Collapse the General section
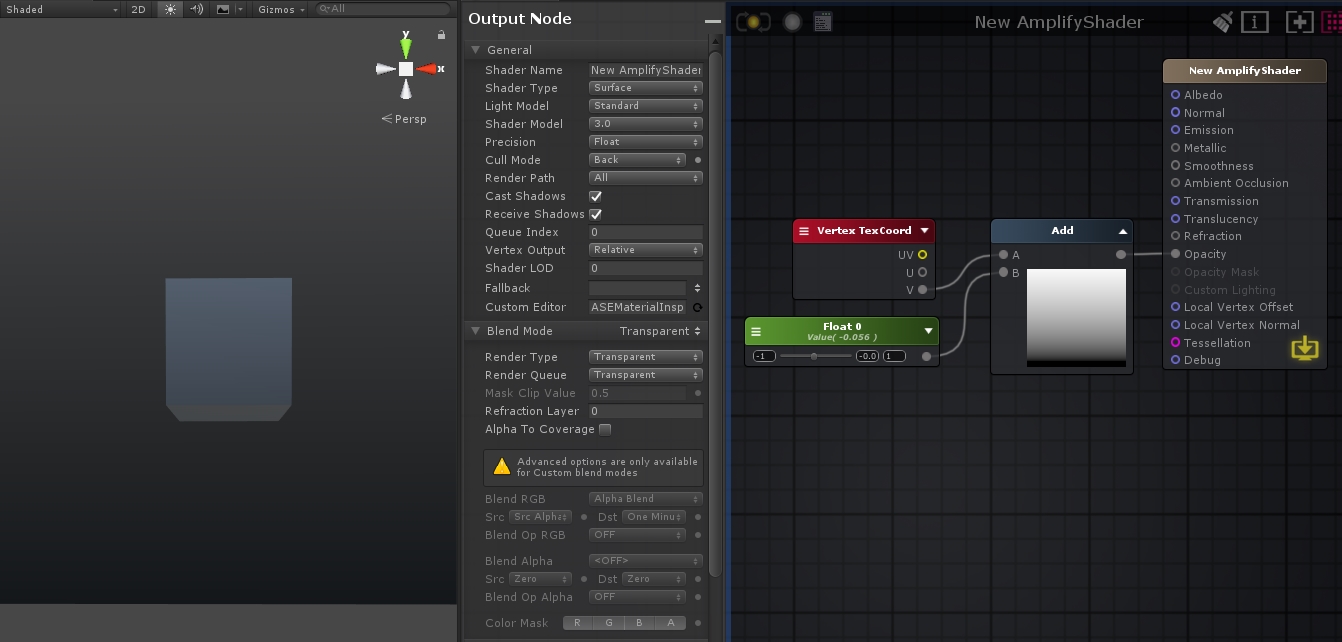Image resolution: width=1342 pixels, height=642 pixels. [476, 50]
